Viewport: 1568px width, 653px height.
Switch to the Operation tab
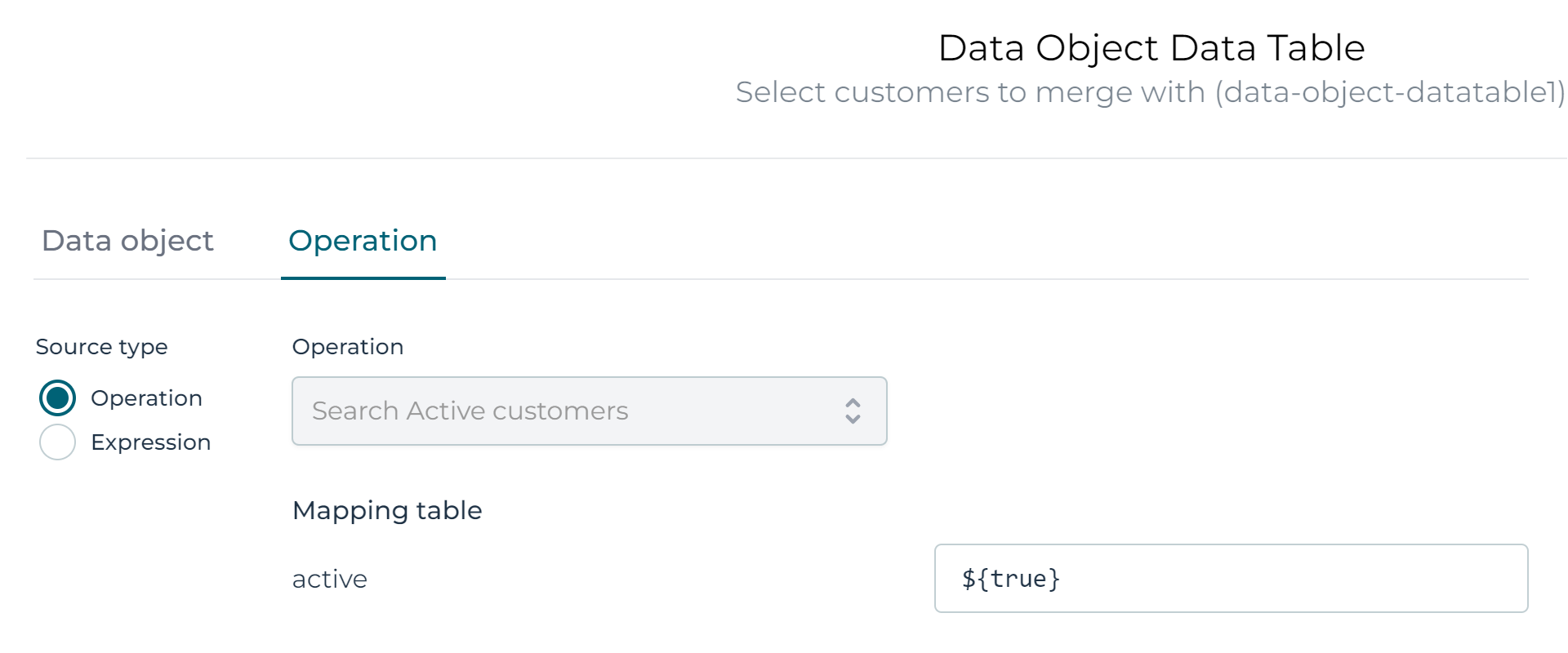363,241
